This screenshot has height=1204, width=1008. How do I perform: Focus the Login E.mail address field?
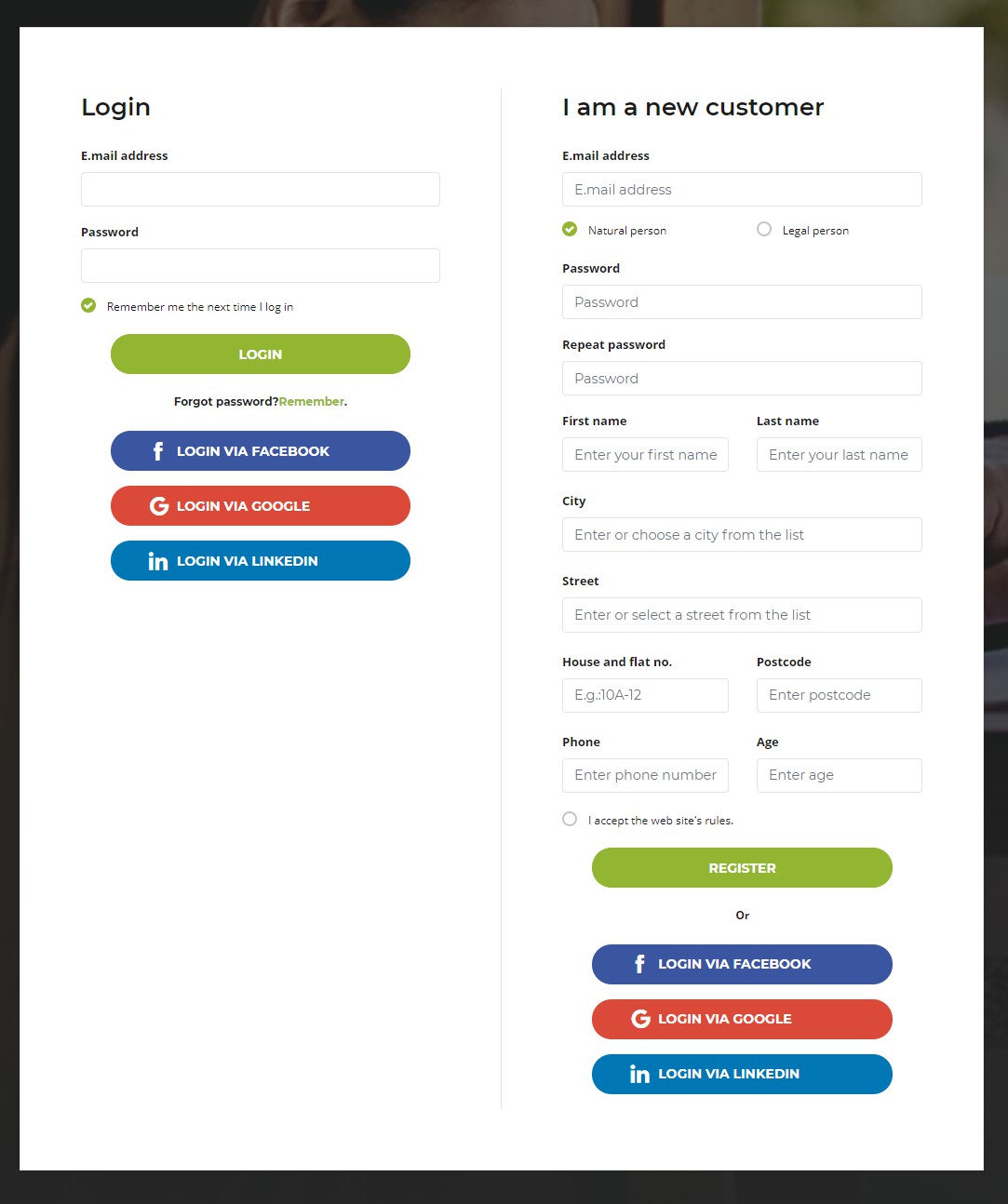pos(261,190)
